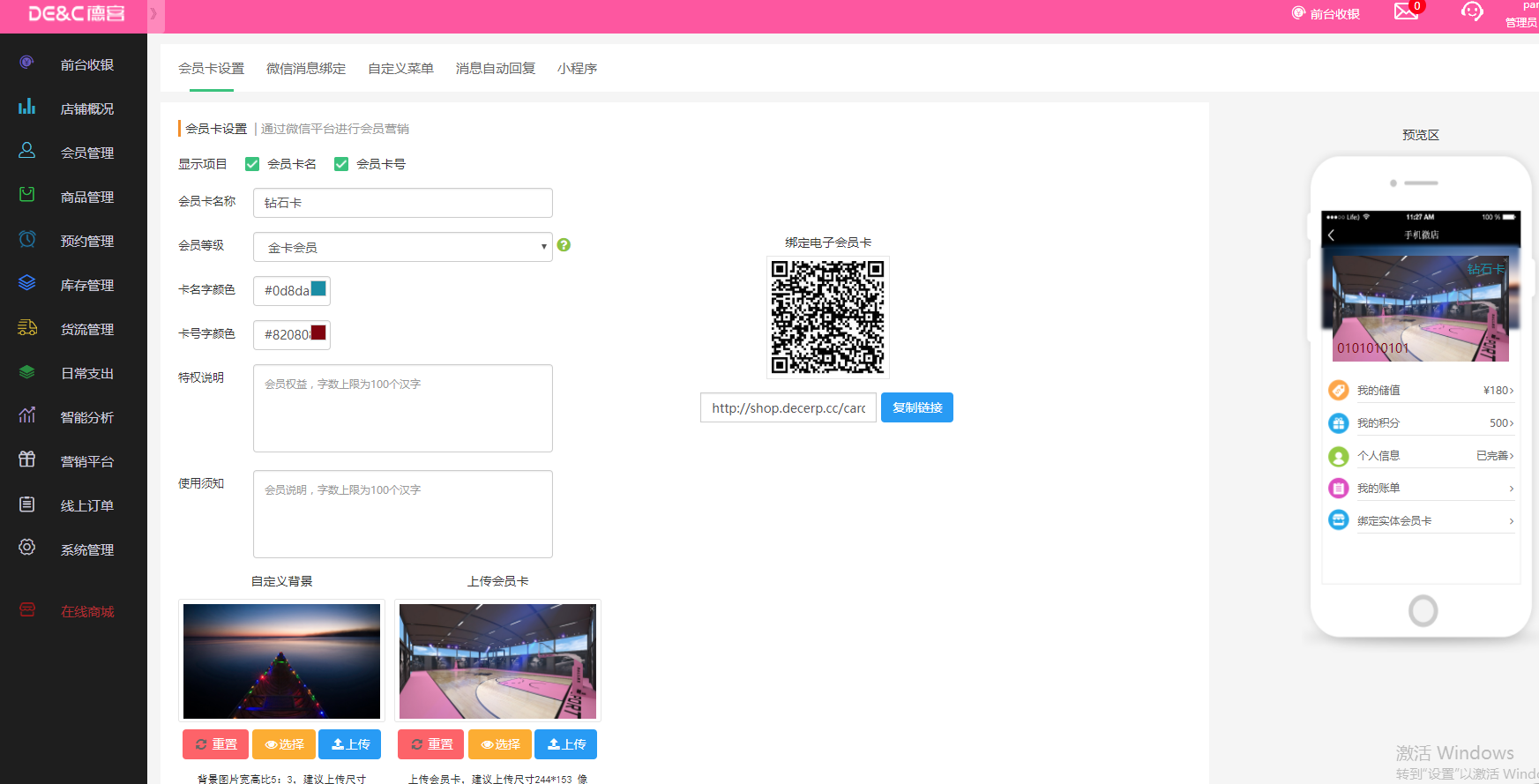
Task: Click the 复制链接 button
Action: click(917, 407)
